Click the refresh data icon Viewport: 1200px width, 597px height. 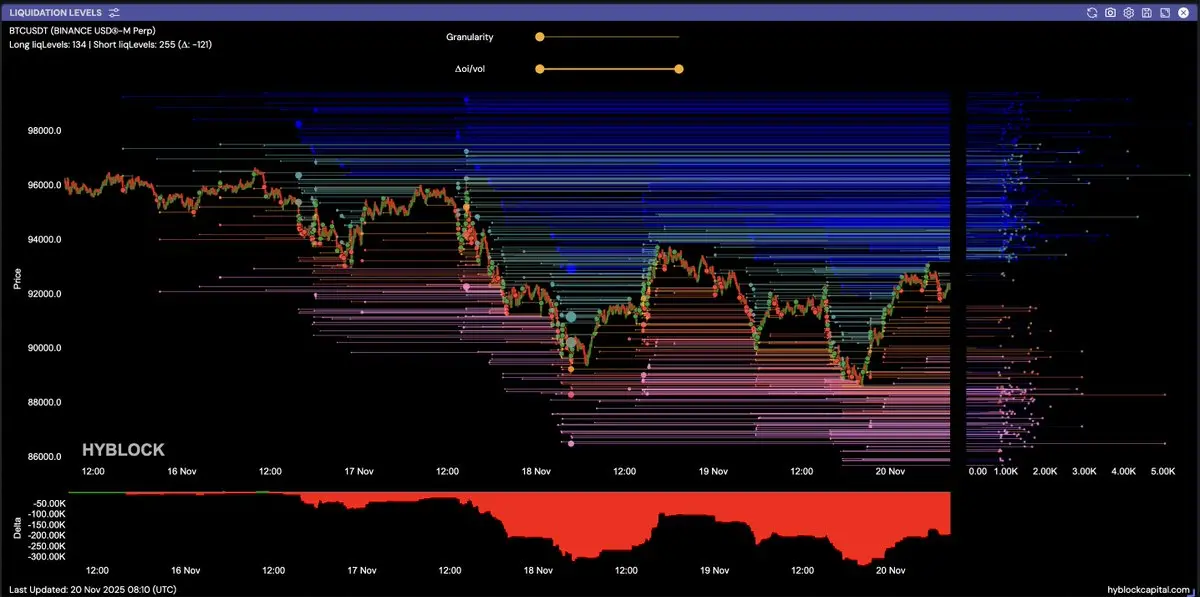point(1093,12)
